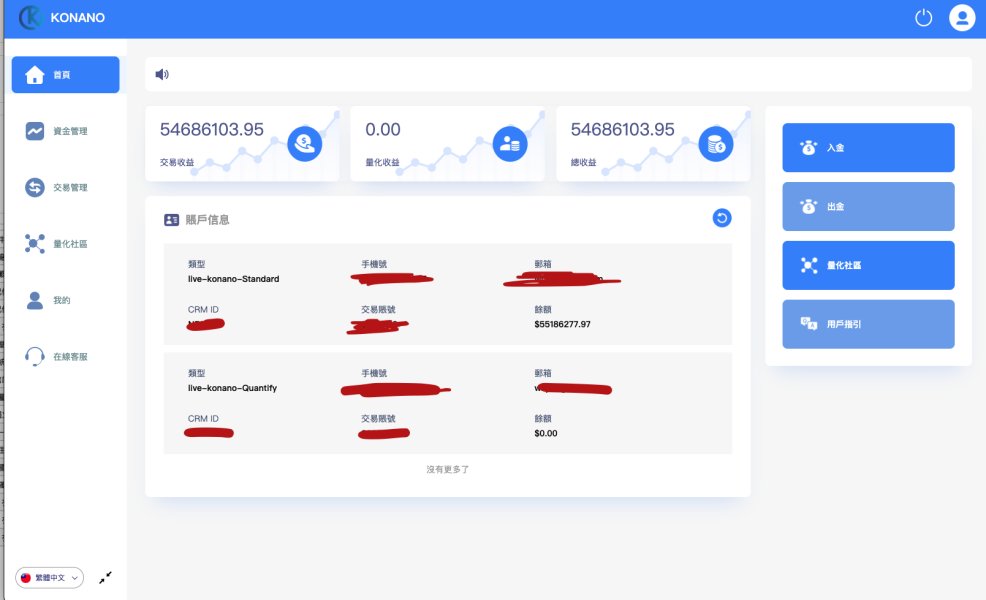Click the power logout icon
The image size is (986, 600).
[x=923, y=18]
